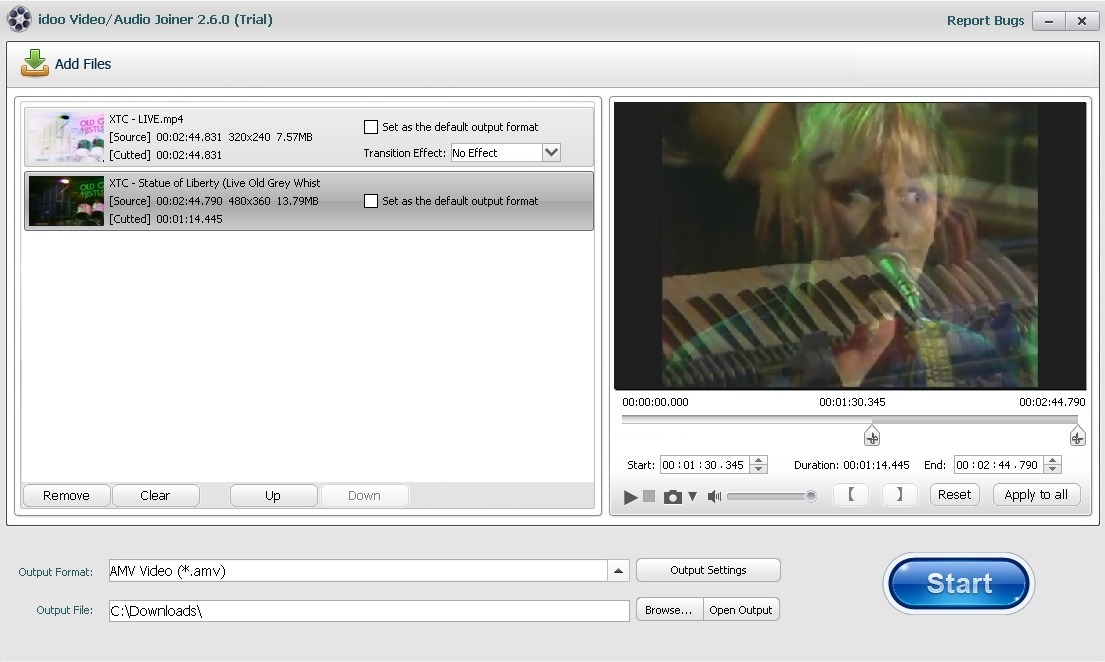
Task: Take a snapshot with the camera icon
Action: (x=672, y=495)
